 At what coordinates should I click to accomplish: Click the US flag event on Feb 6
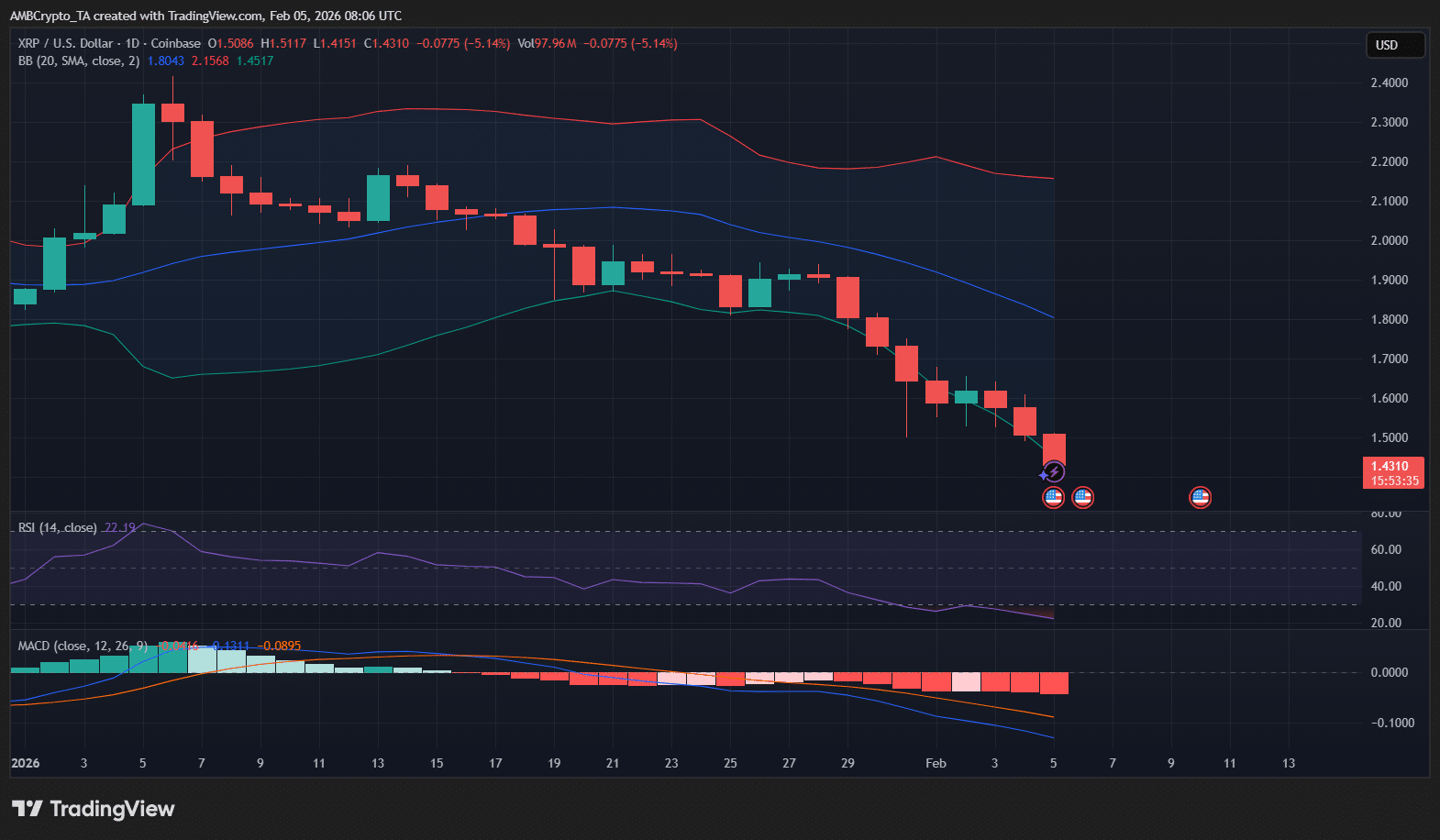1082,497
